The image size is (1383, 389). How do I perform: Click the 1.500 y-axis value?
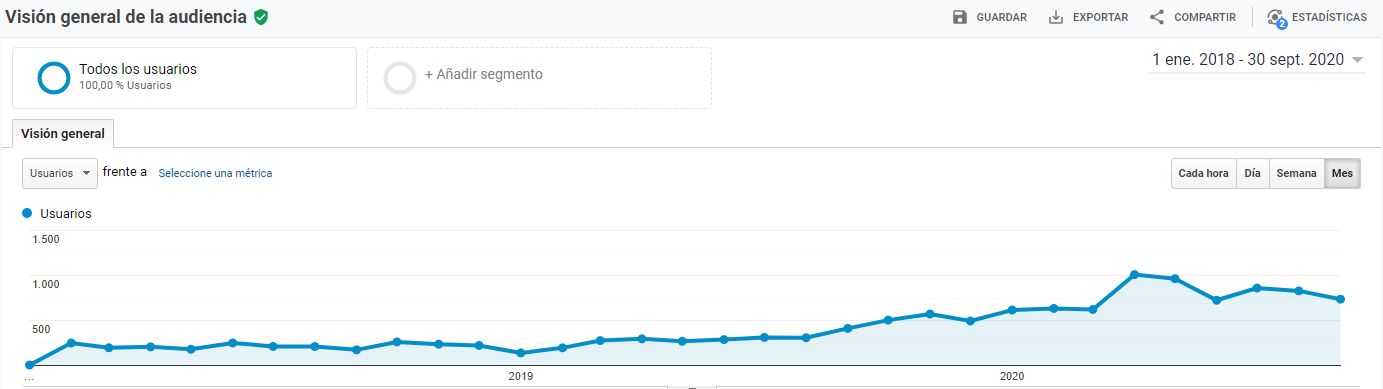46,239
